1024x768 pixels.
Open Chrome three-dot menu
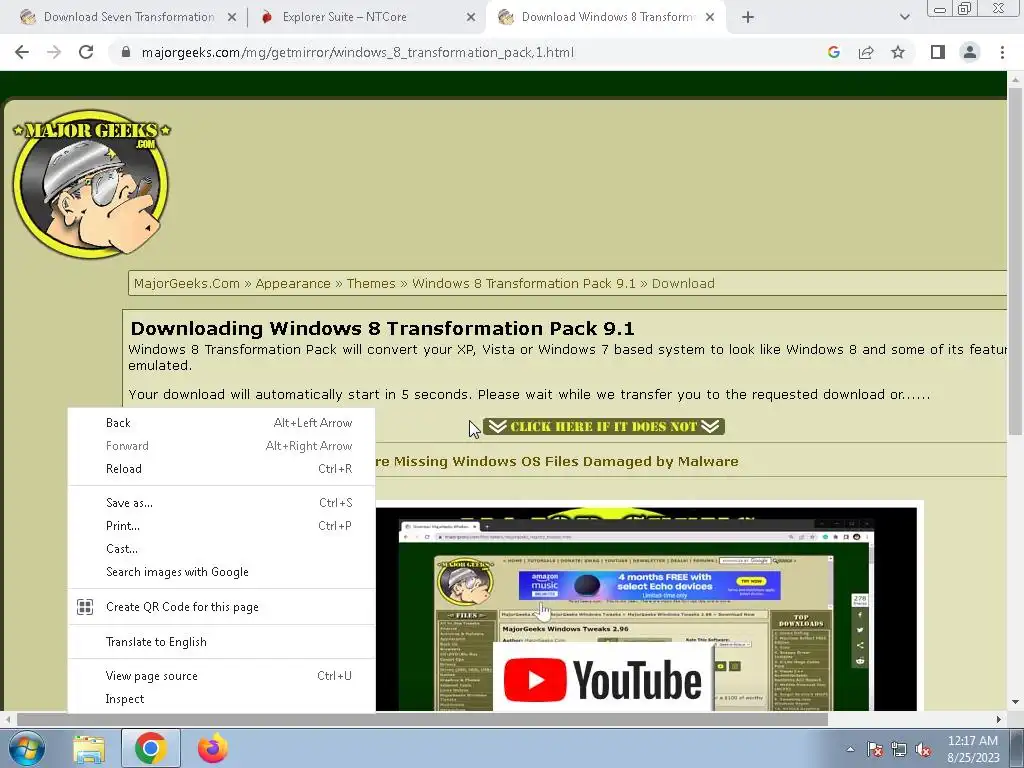[1002, 52]
